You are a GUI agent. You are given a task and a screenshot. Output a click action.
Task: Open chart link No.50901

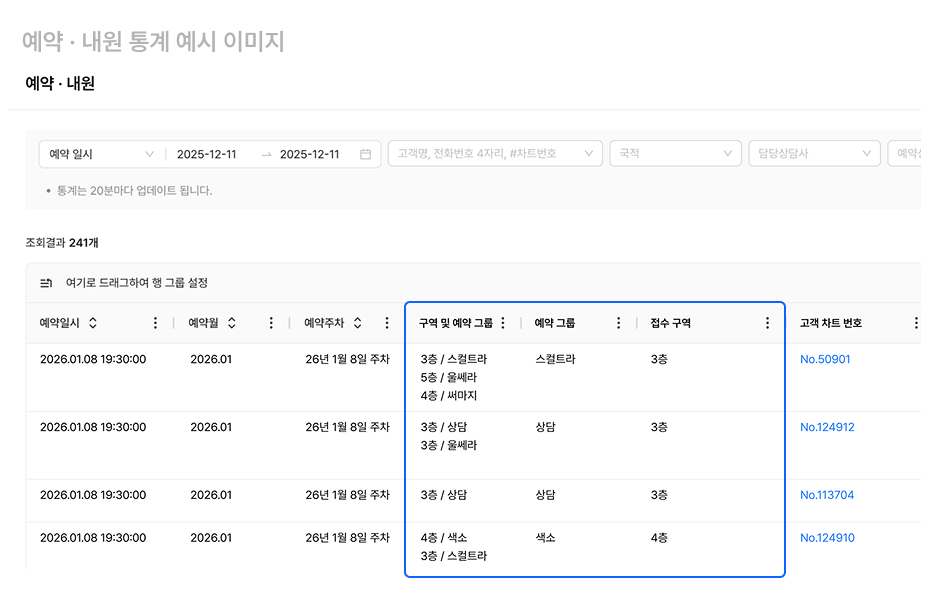tap(825, 360)
